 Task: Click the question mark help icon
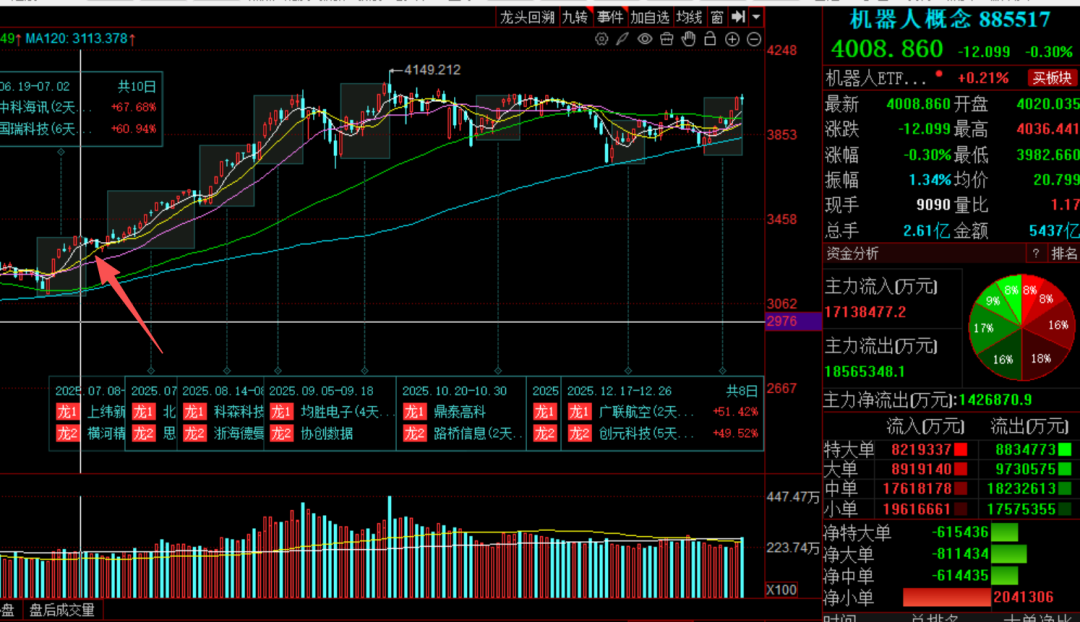[1036, 253]
